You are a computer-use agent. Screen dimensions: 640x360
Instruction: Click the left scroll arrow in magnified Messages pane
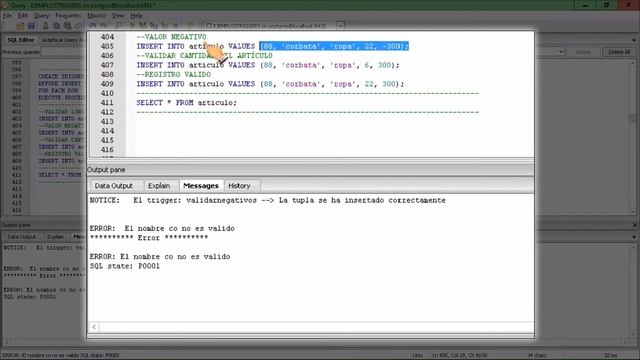coord(94,327)
